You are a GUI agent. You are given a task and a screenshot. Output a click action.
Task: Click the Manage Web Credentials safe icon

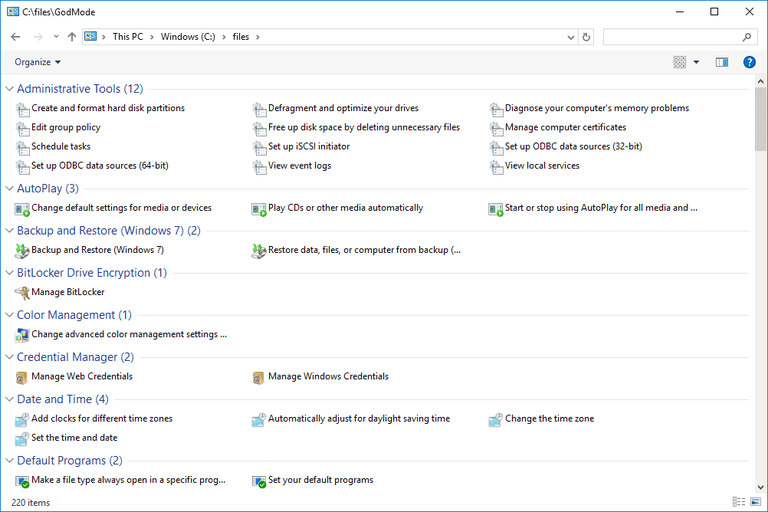22,377
